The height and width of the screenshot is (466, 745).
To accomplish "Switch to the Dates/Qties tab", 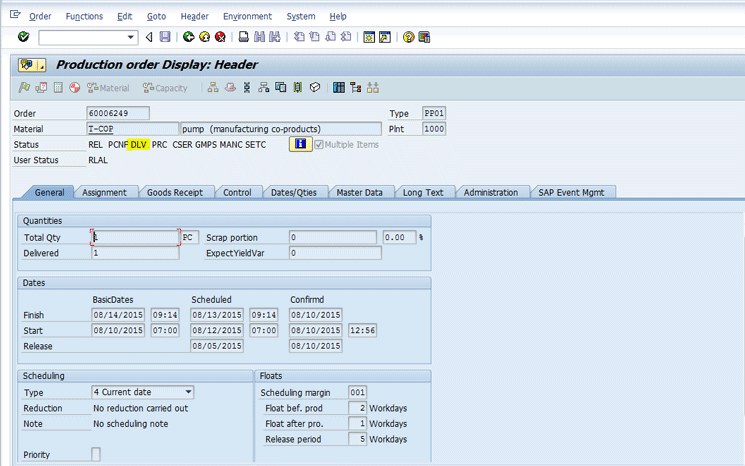I will [295, 192].
